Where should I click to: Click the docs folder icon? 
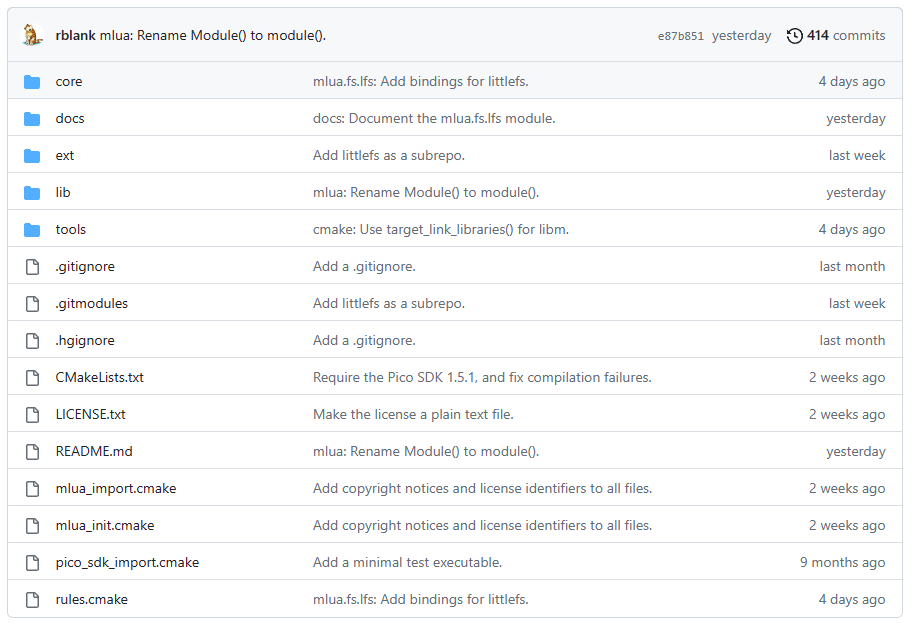point(32,119)
